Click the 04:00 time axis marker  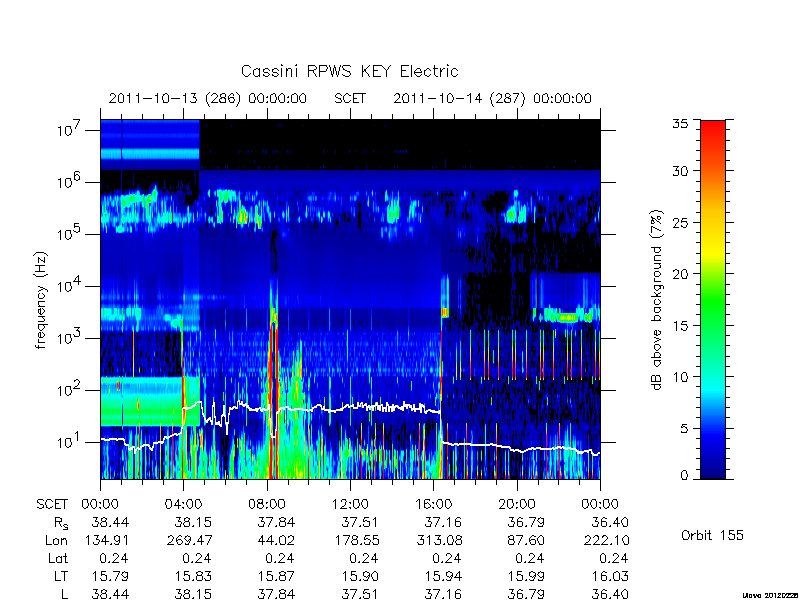point(183,504)
